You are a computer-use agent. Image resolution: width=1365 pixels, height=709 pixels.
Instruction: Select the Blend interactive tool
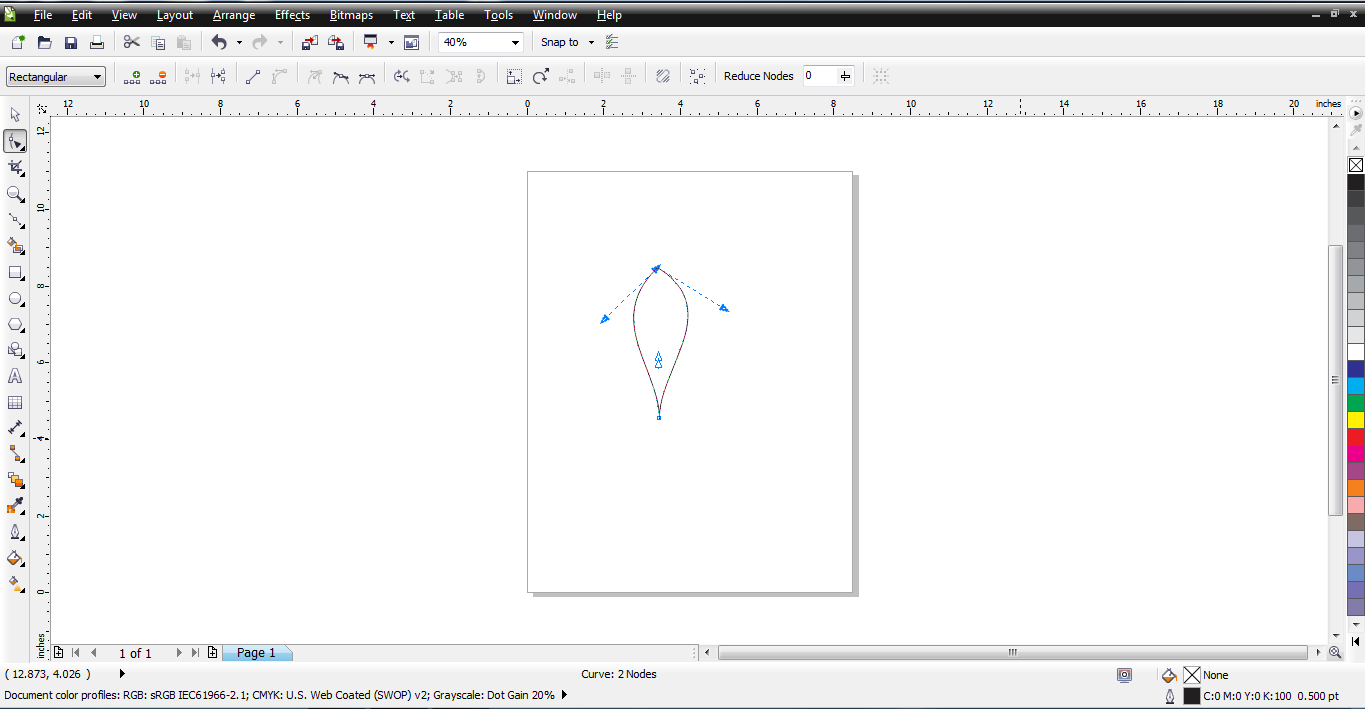click(15, 480)
